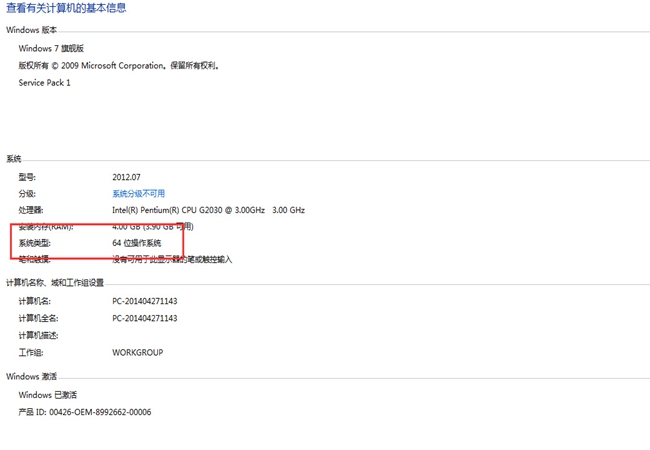Click the model value 2012.07
The height and width of the screenshot is (450, 650).
(x=126, y=177)
